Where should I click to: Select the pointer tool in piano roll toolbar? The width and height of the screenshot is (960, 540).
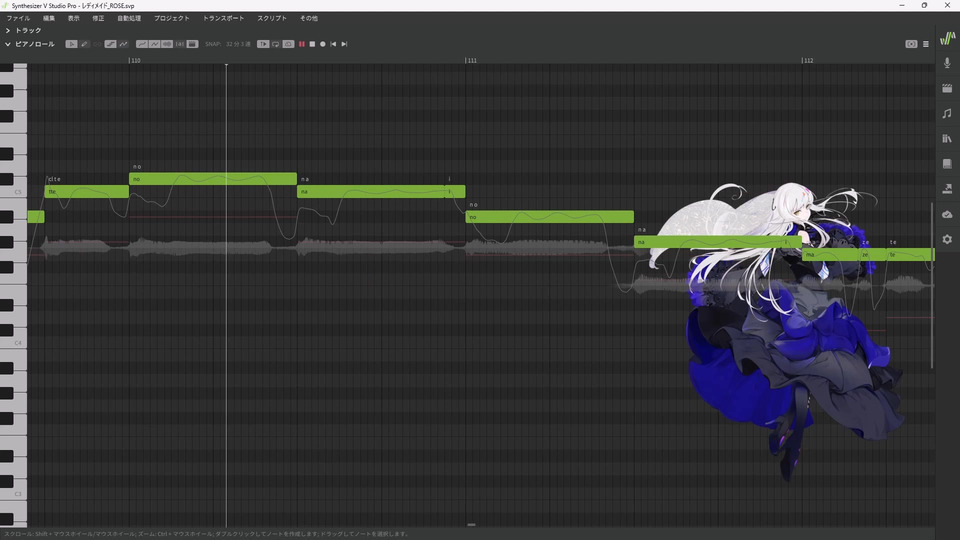tap(71, 44)
